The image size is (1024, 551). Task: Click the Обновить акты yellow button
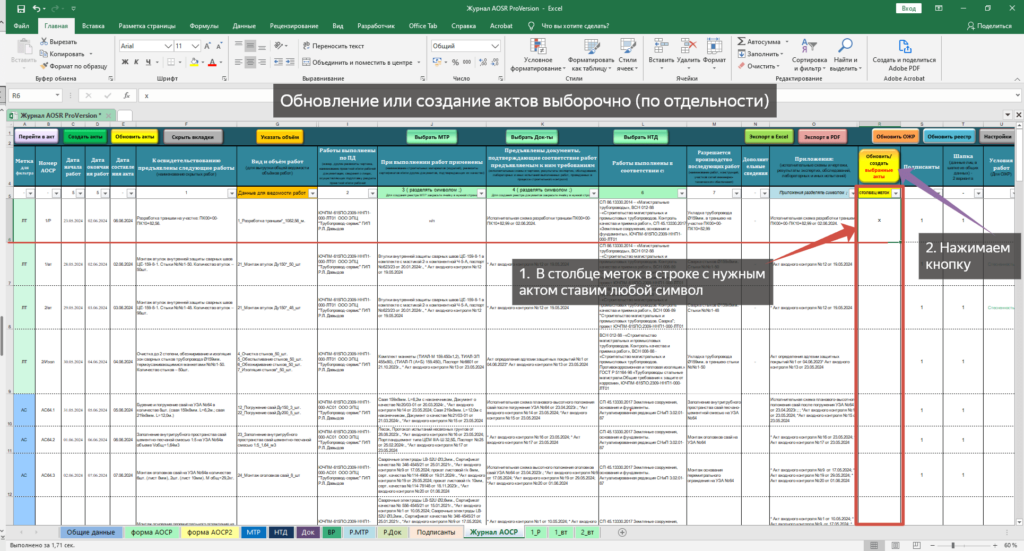135,137
